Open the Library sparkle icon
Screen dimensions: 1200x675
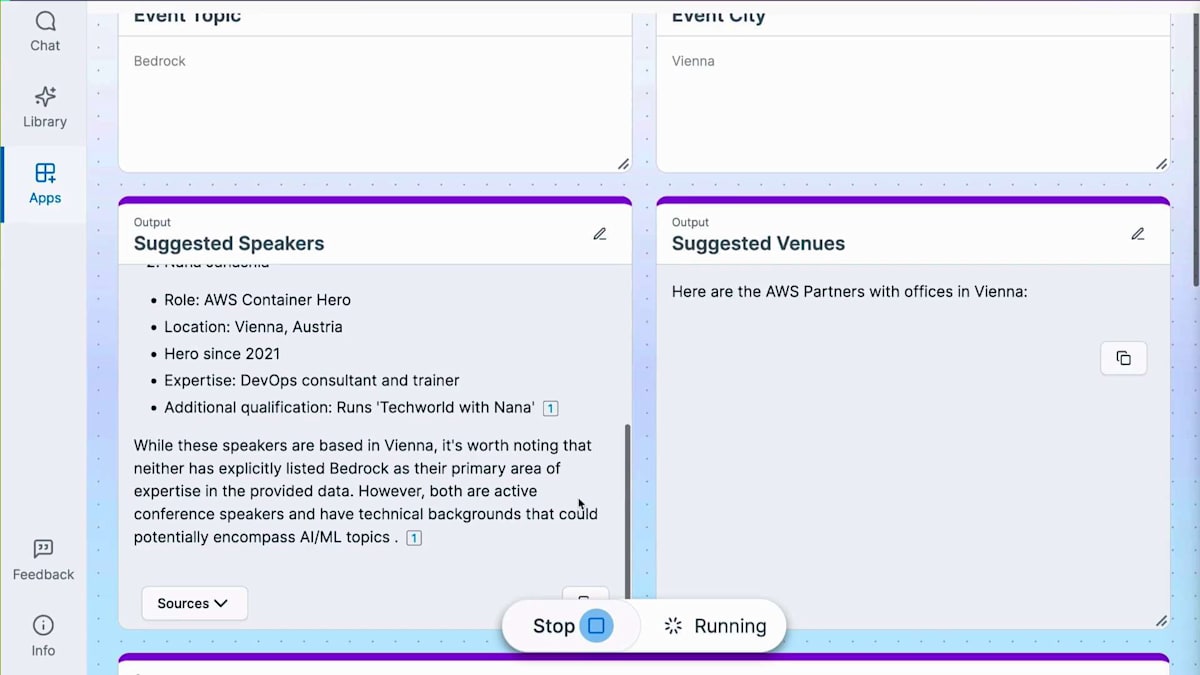coord(45,107)
